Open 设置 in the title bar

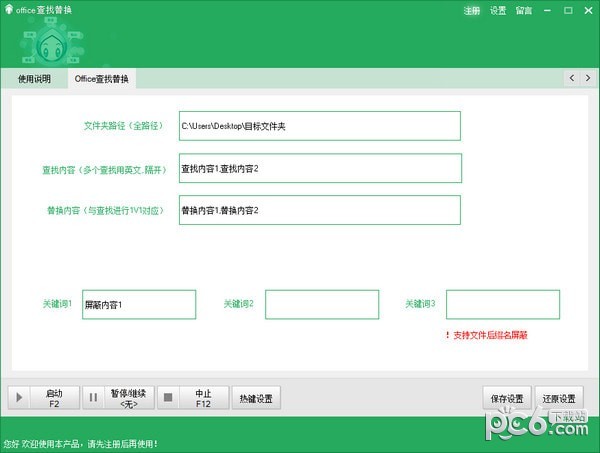click(498, 11)
